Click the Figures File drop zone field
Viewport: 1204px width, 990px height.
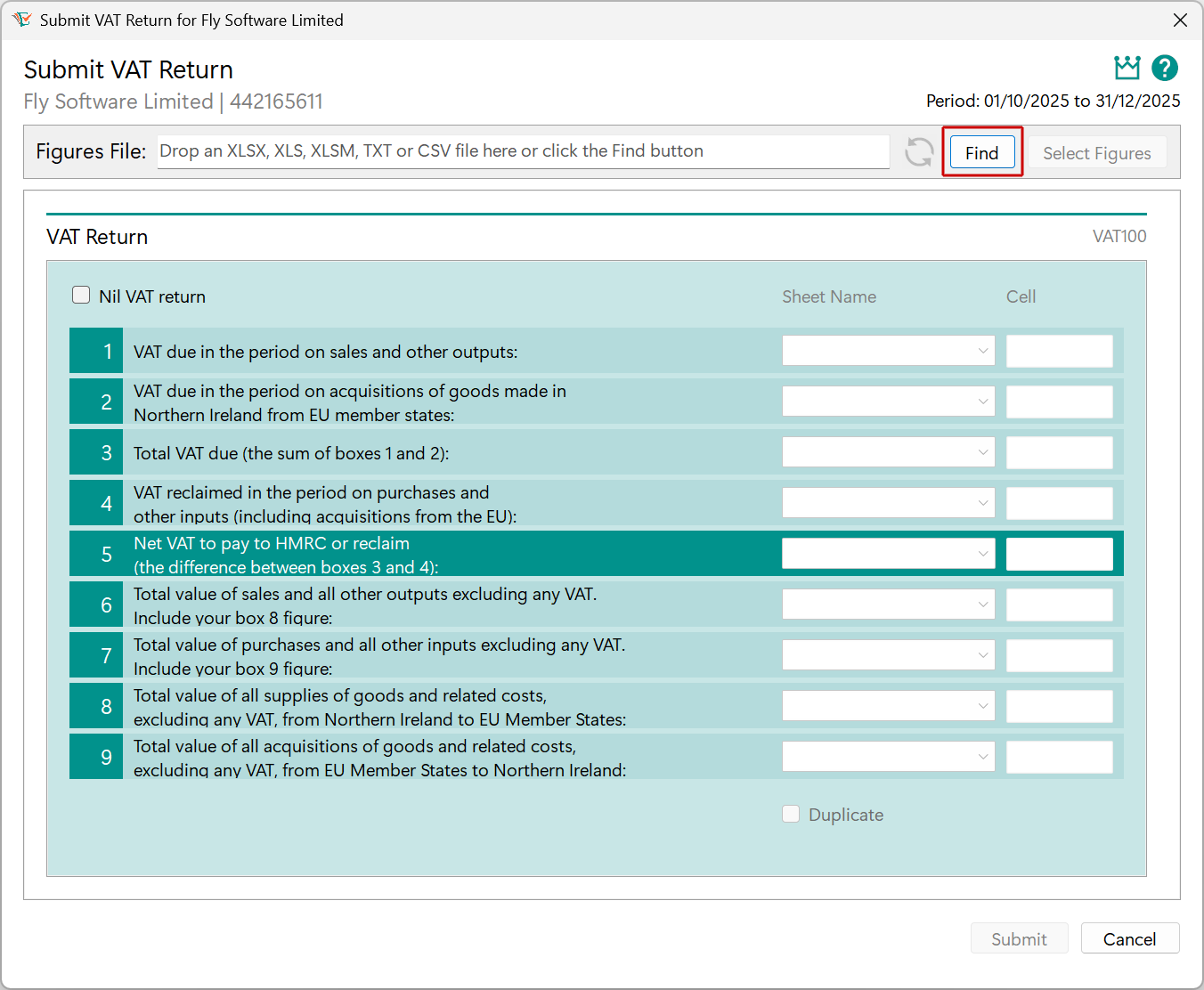click(523, 151)
